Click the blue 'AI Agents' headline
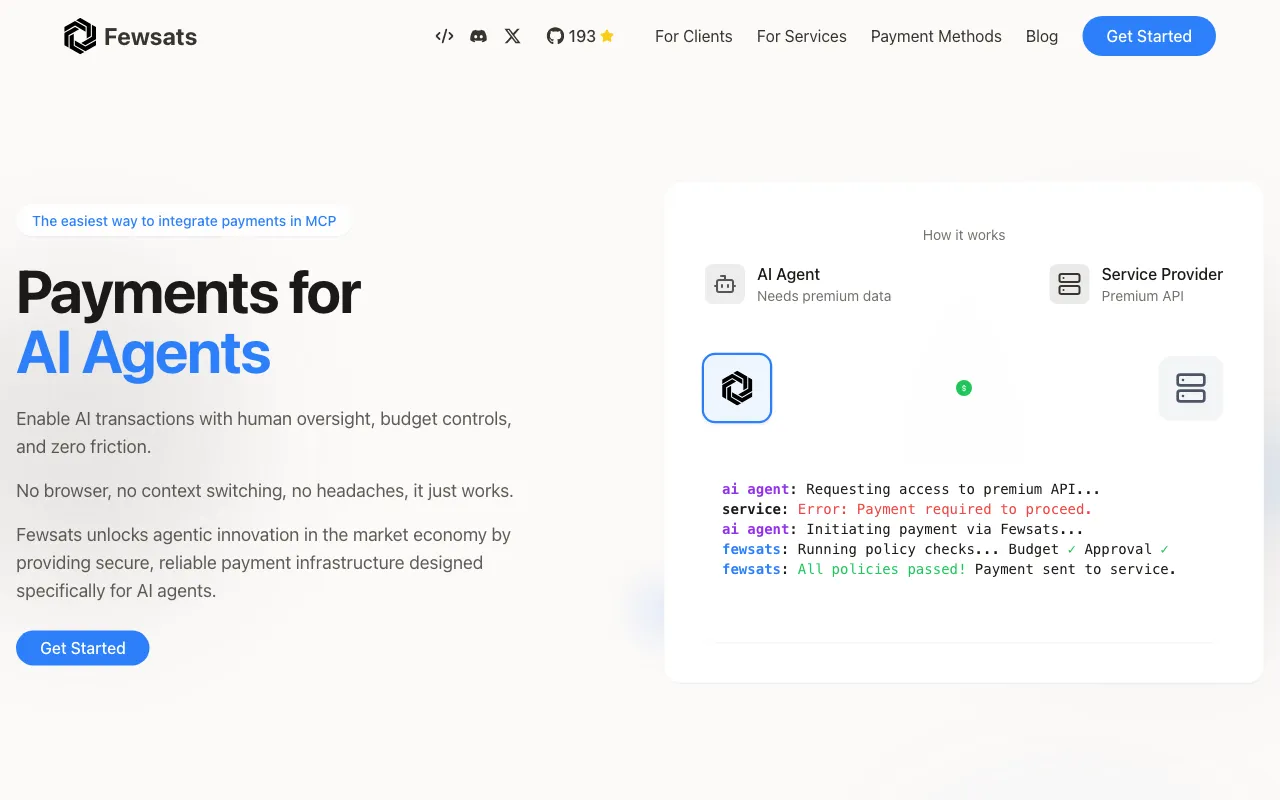Viewport: 1280px width, 800px height. pos(143,353)
